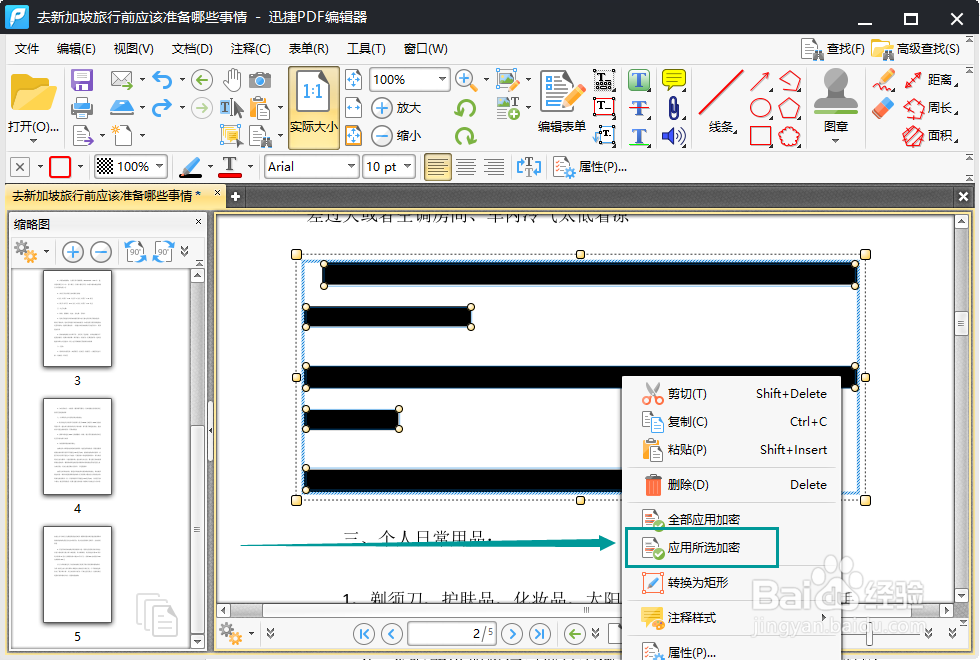Click the print icon

tap(82, 108)
